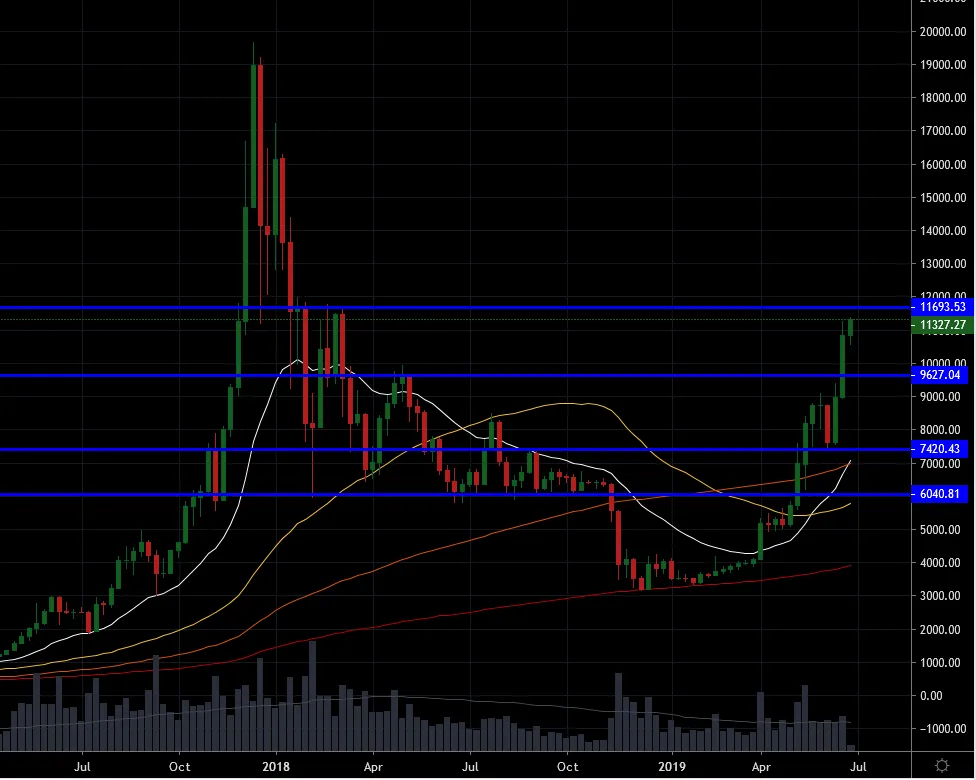Viewport: 976px width, 780px height.
Task: Click the 20000.00 price axis label
Action: (x=942, y=32)
